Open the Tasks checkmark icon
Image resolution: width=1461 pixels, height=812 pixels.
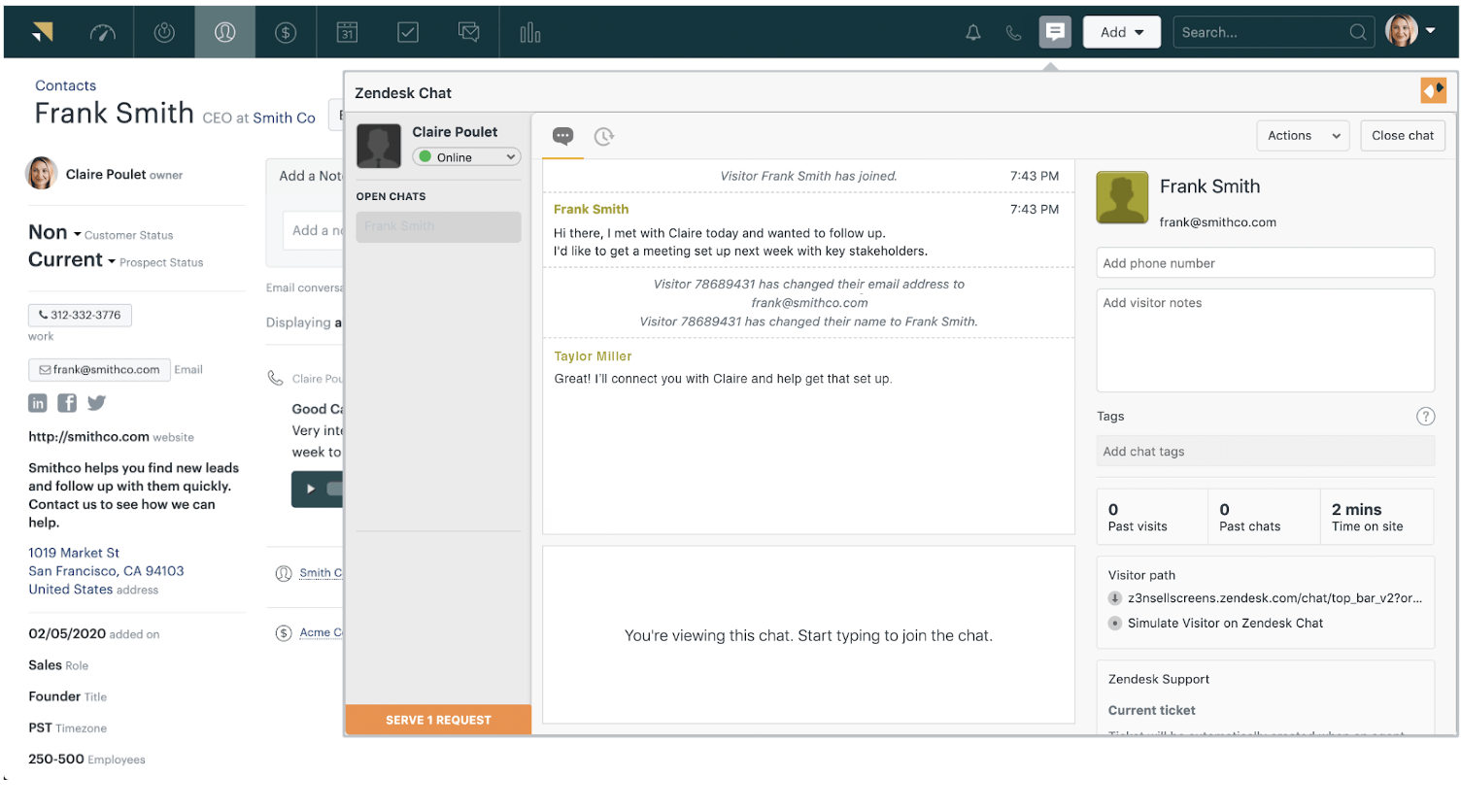pos(408,32)
